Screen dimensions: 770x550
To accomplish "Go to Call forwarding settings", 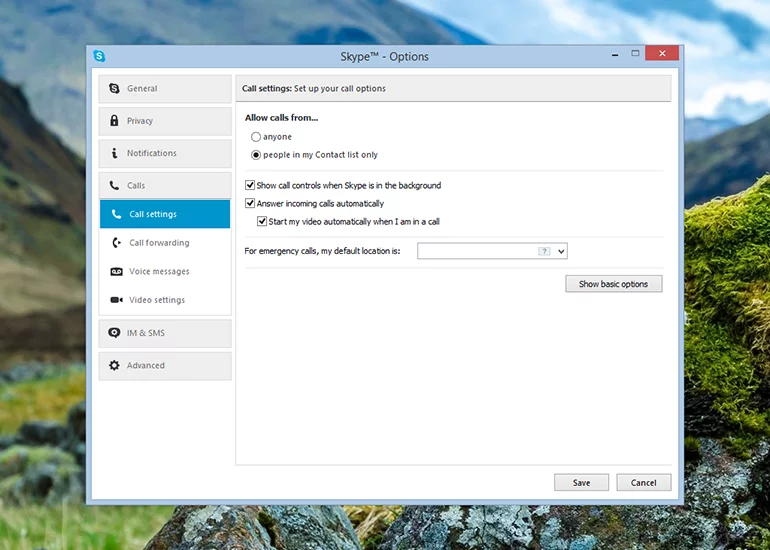I will click(165, 243).
